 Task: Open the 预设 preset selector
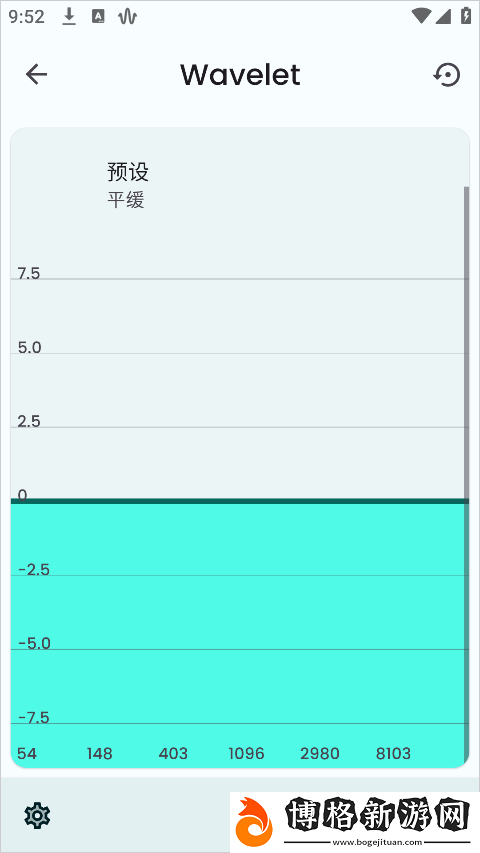point(128,172)
